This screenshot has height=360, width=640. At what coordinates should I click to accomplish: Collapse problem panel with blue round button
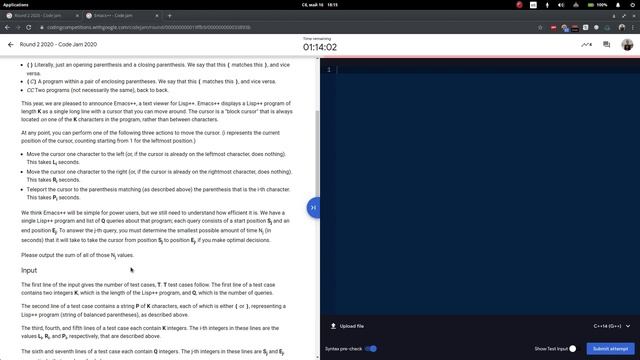pyautogui.click(x=313, y=208)
